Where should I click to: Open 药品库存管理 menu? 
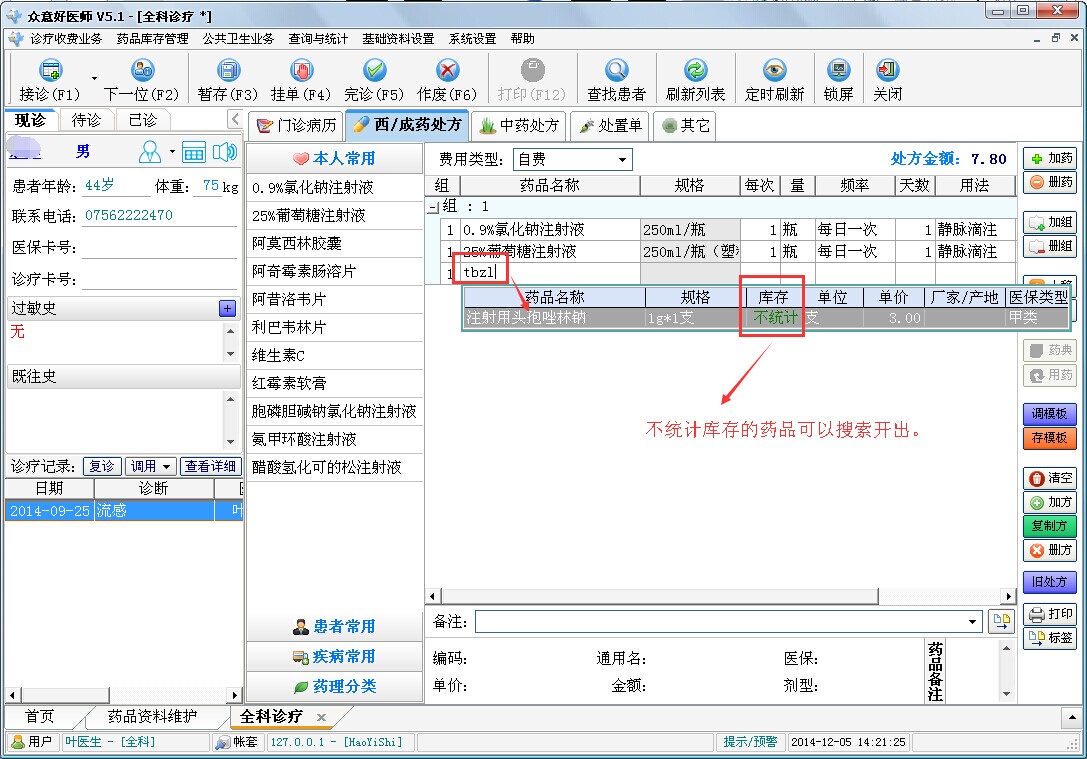(x=153, y=39)
